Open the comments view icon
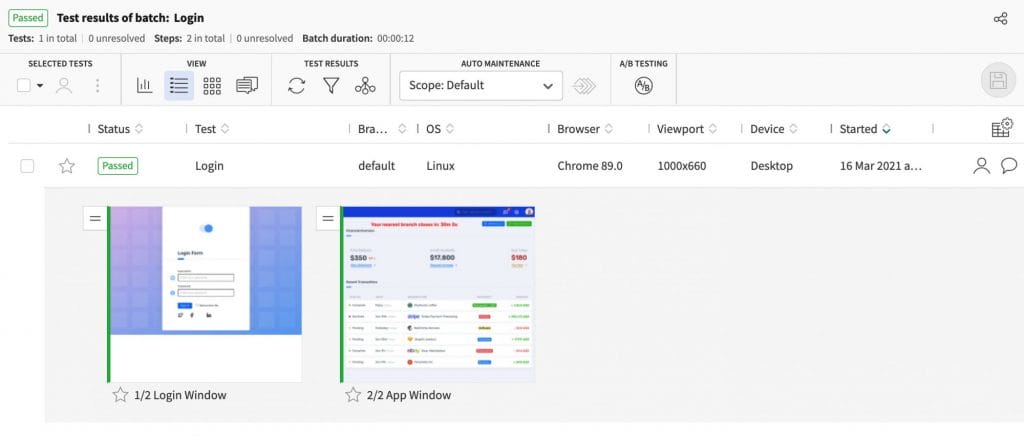Screen dimensions: 1024x436 (247, 86)
